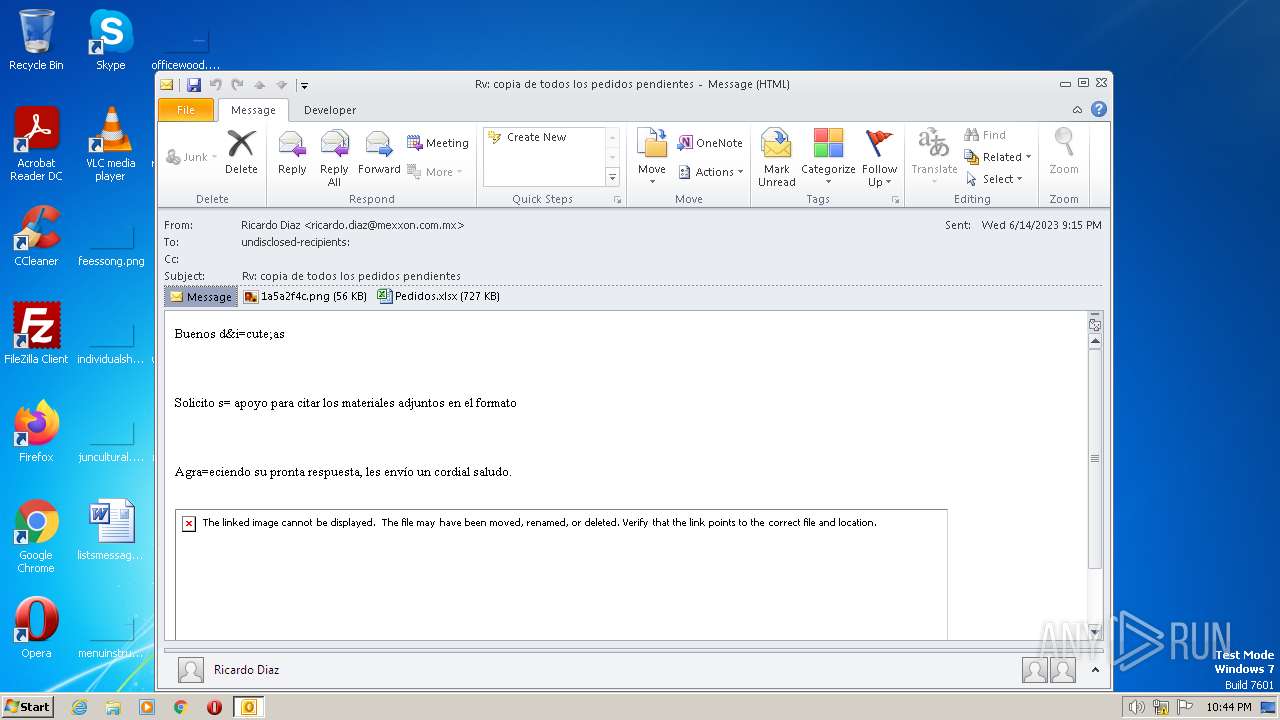Open the Windows Start menu
The height and width of the screenshot is (720, 1280).
pos(27,707)
